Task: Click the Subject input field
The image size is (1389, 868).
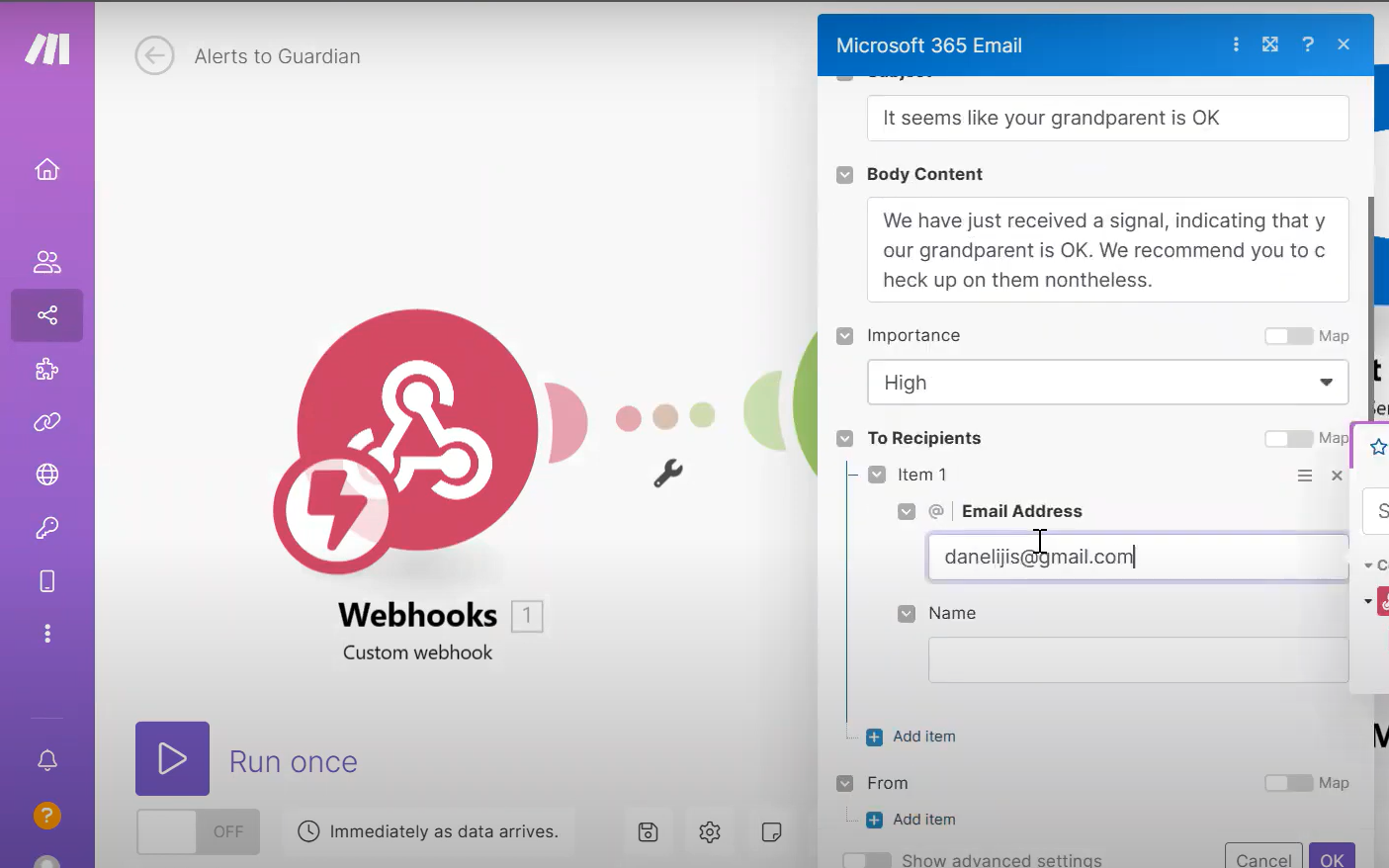Action: pyautogui.click(x=1108, y=118)
